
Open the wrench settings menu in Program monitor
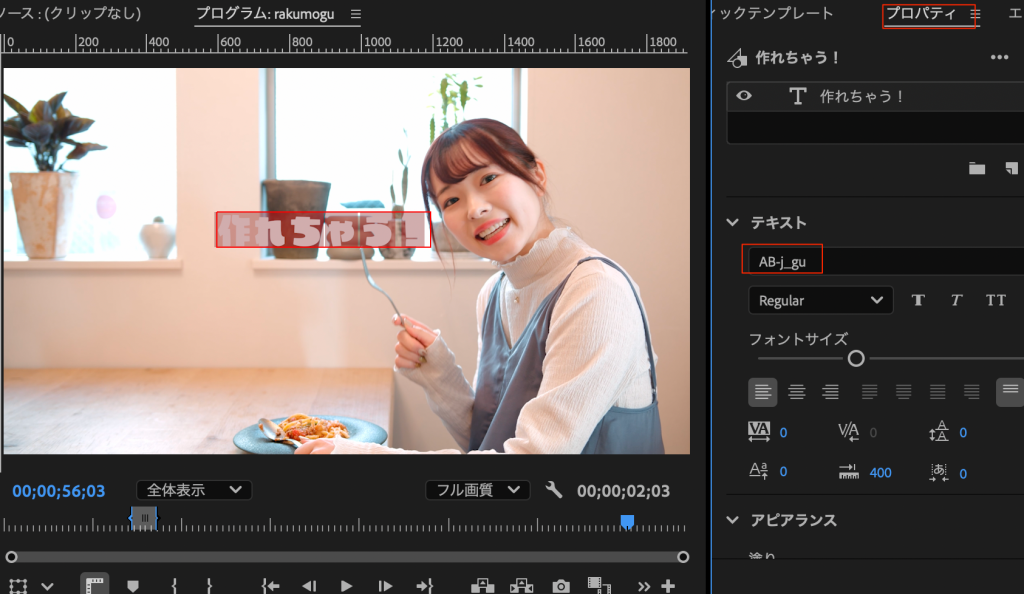point(554,490)
